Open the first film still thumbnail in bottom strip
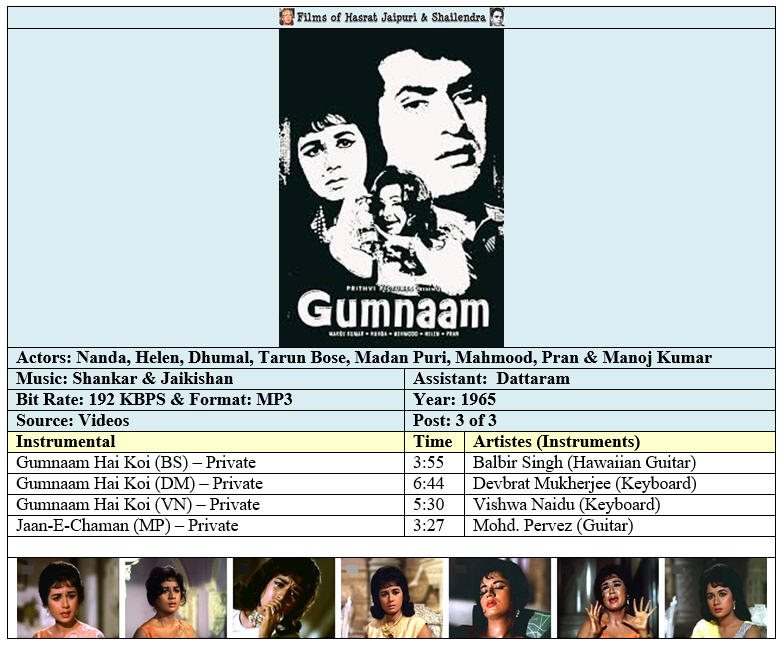Screen dimensions: 784x645 coord(68,598)
